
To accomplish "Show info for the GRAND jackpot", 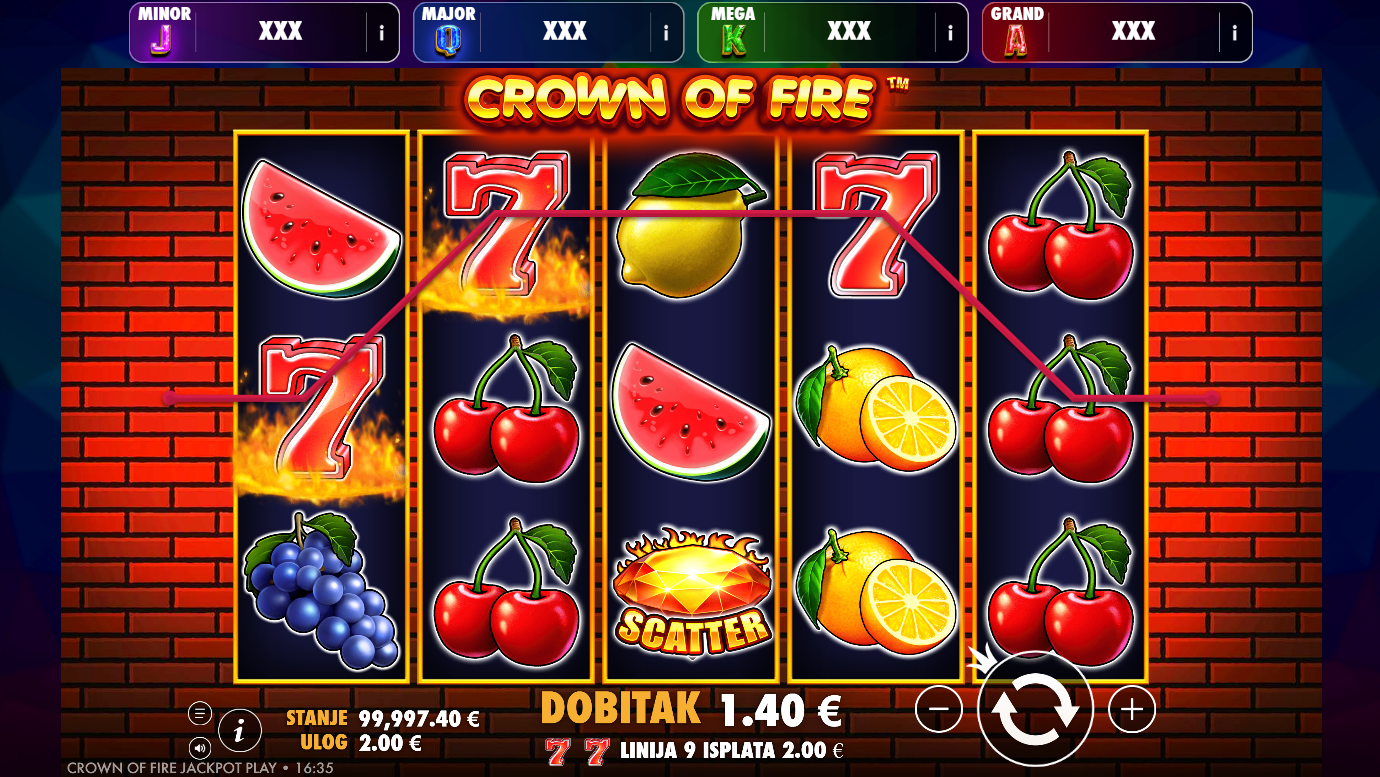I will 1235,33.
